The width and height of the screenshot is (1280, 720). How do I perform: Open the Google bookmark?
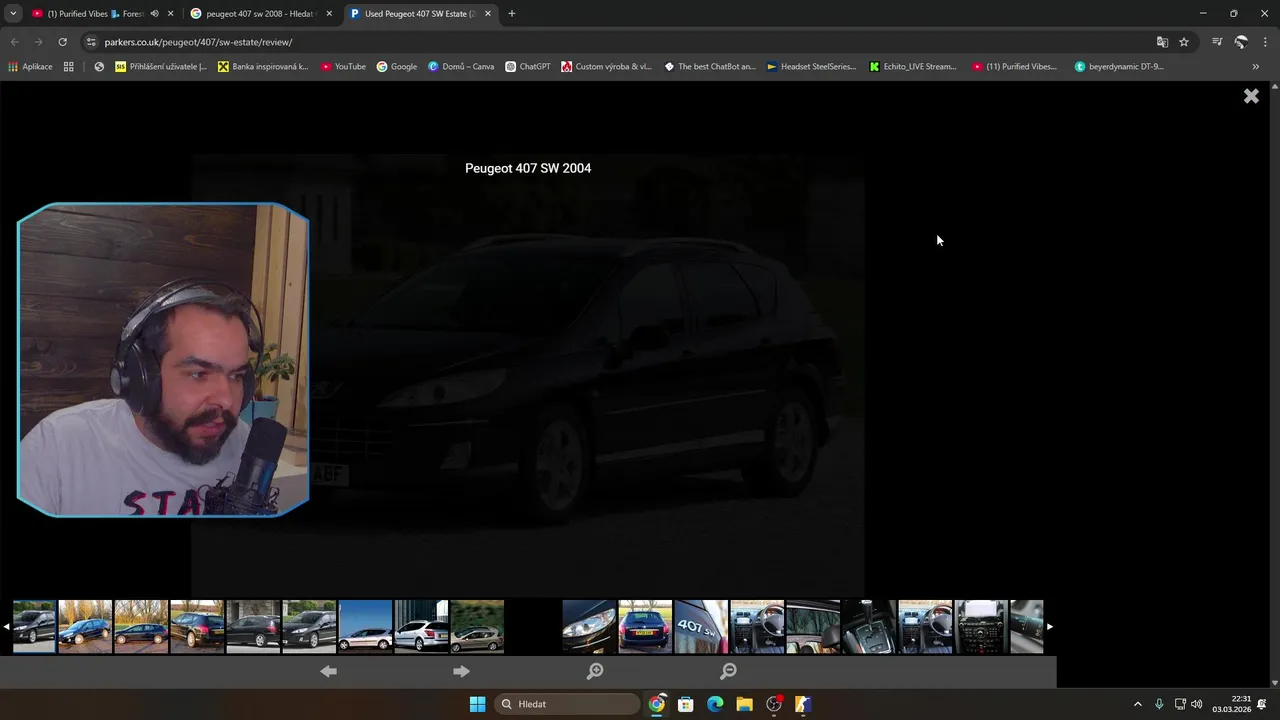397,67
